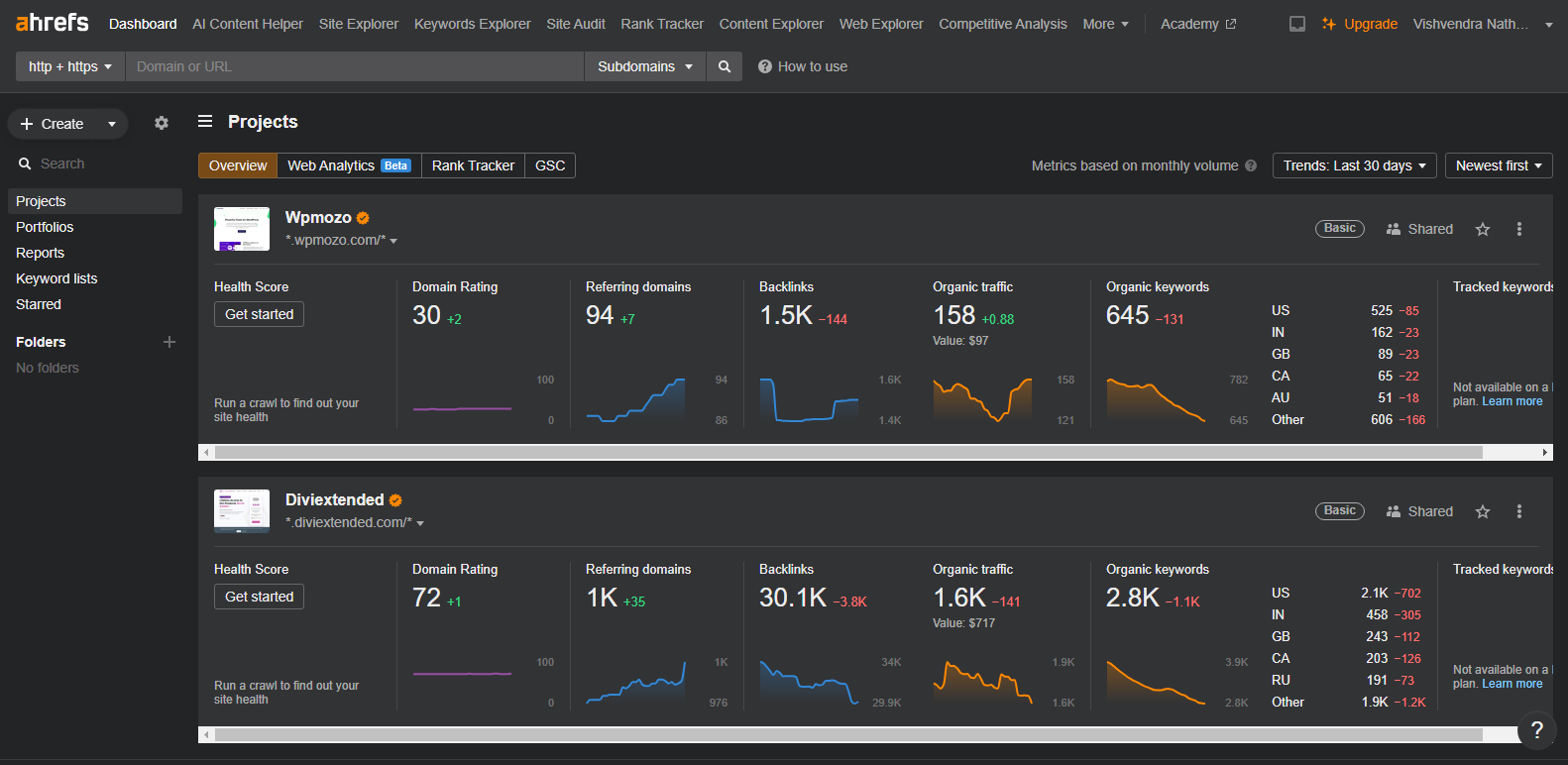Open Portfolios in the sidebar
The image size is (1568, 765).
(45, 227)
